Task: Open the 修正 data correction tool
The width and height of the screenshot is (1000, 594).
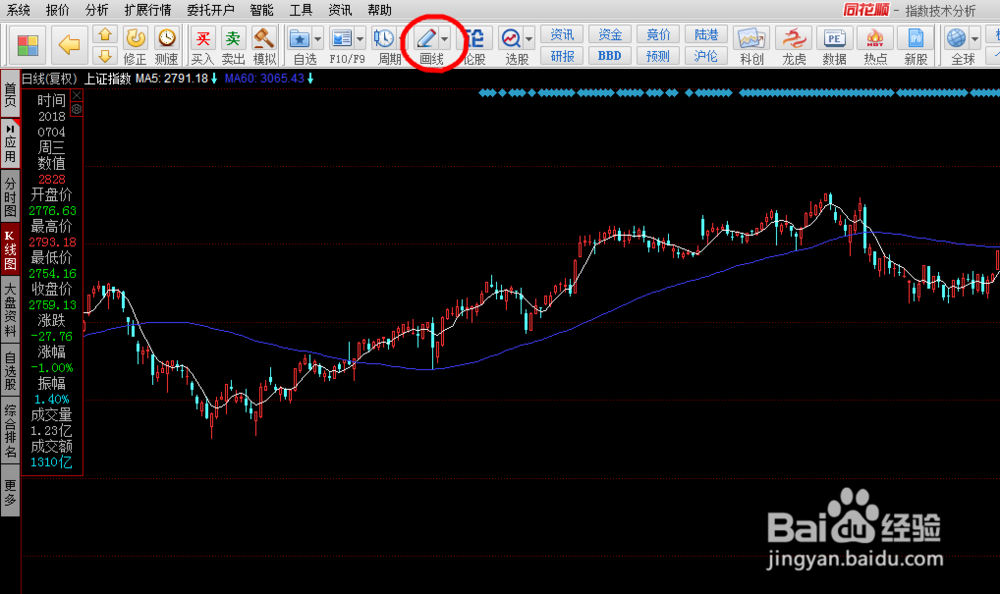Action: [x=135, y=46]
